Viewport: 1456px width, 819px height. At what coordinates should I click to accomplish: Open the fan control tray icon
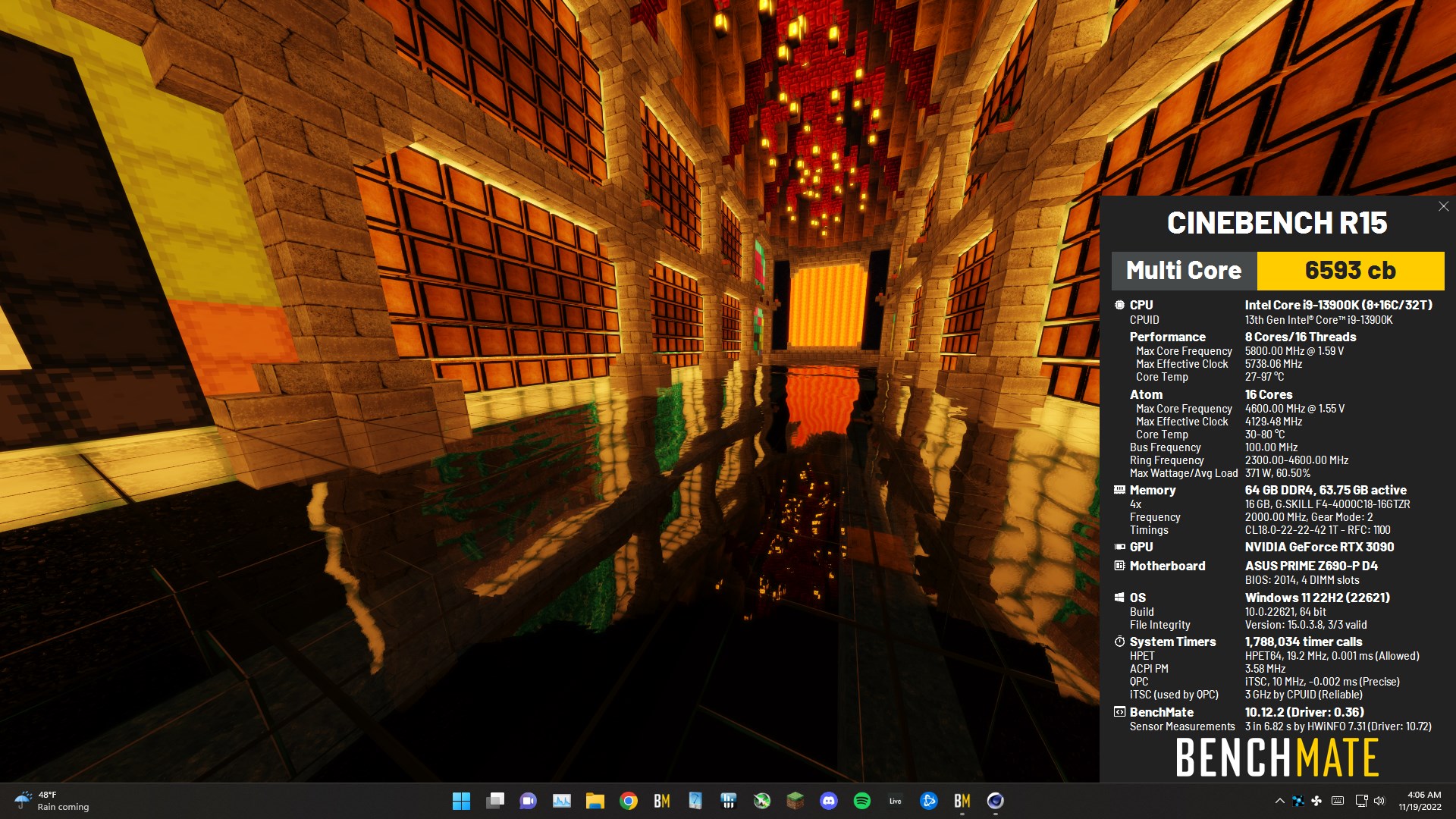(1316, 801)
